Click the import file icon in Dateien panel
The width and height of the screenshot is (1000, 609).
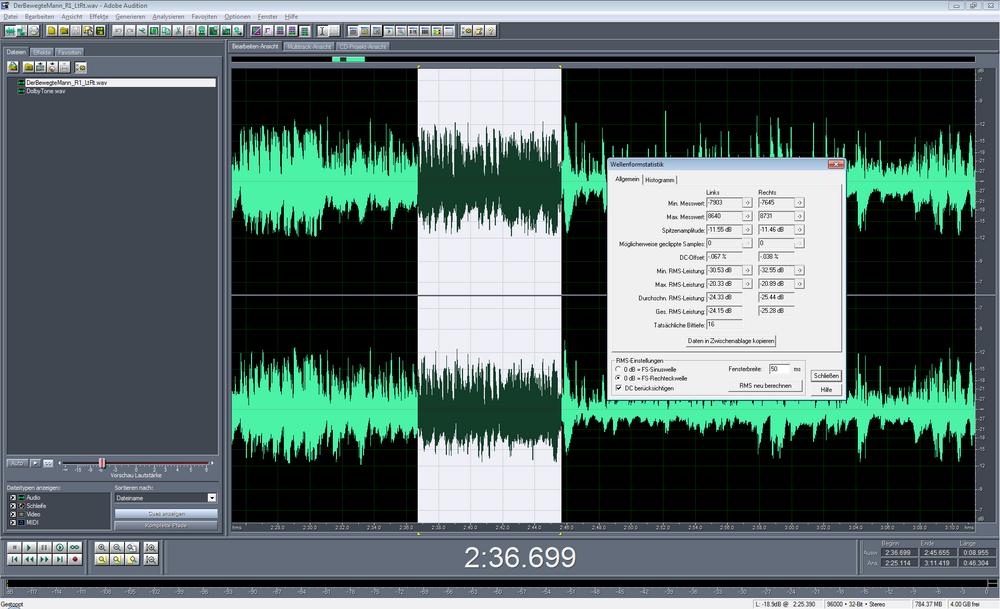pos(14,66)
